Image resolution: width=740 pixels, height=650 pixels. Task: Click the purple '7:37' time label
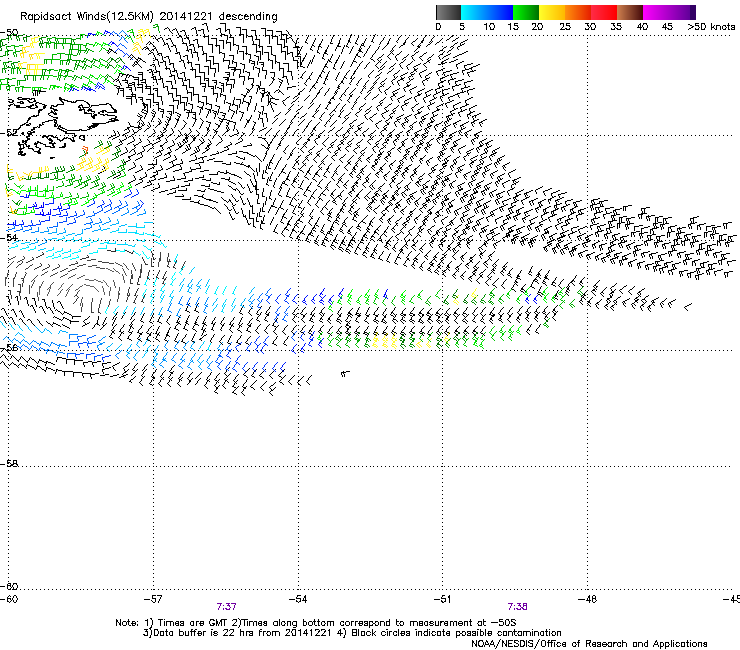[227, 607]
